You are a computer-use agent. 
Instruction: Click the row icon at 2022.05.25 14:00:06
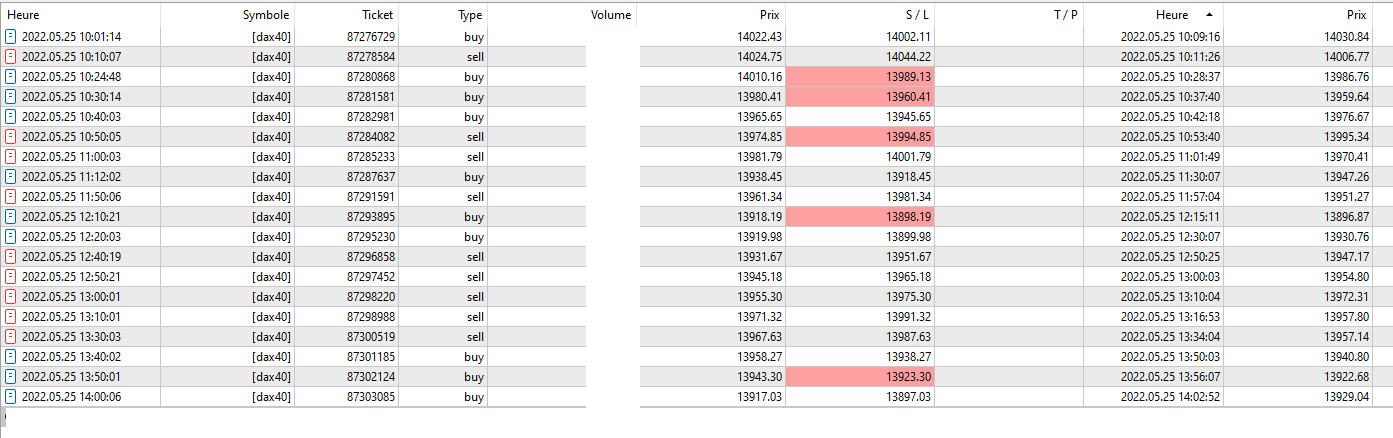pos(11,396)
